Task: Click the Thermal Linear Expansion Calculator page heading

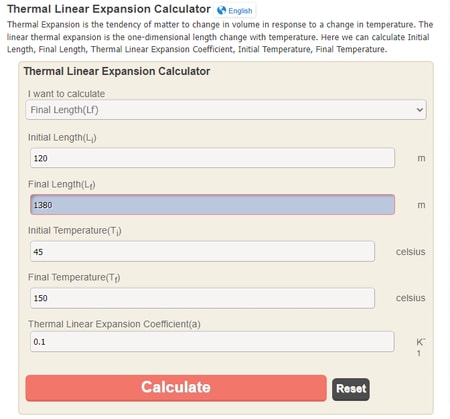Action: [109, 9]
